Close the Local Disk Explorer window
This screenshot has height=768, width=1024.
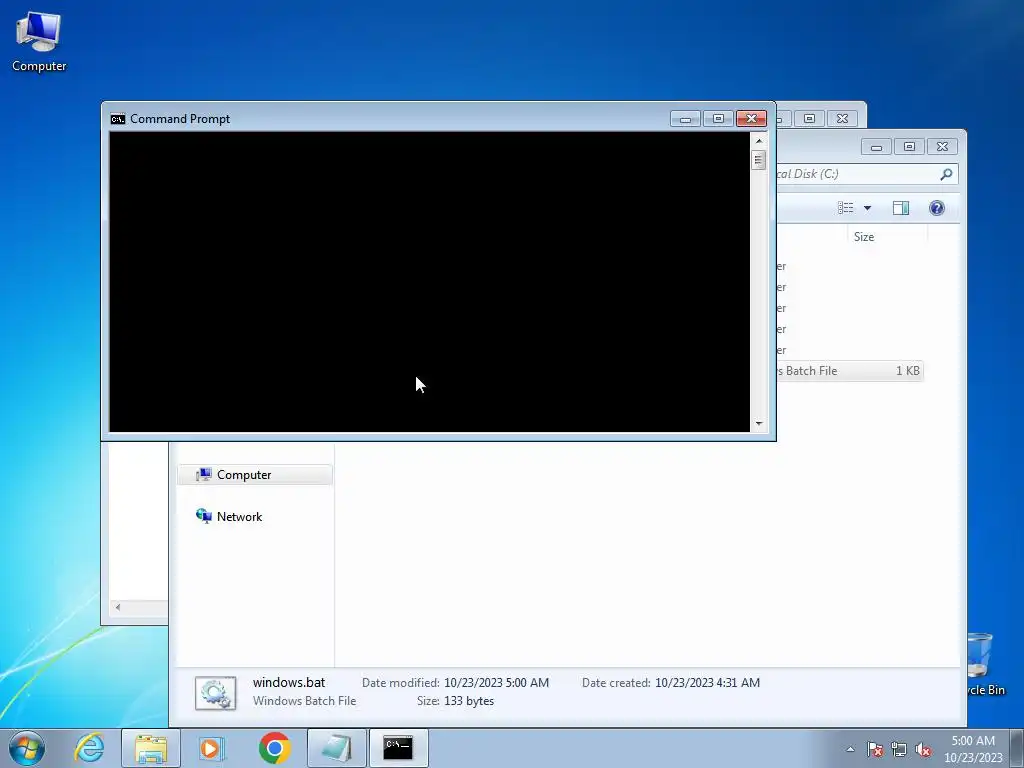942,147
